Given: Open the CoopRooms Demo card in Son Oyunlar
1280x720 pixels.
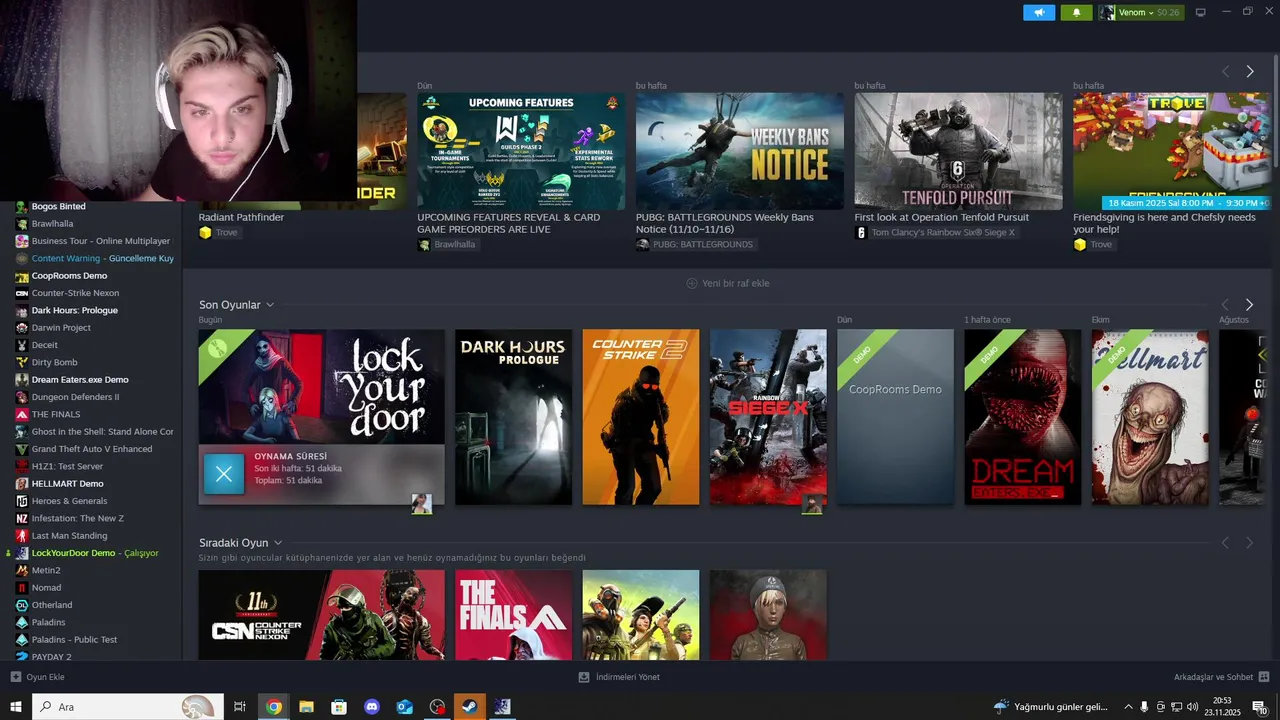Looking at the screenshot, I should (895, 417).
